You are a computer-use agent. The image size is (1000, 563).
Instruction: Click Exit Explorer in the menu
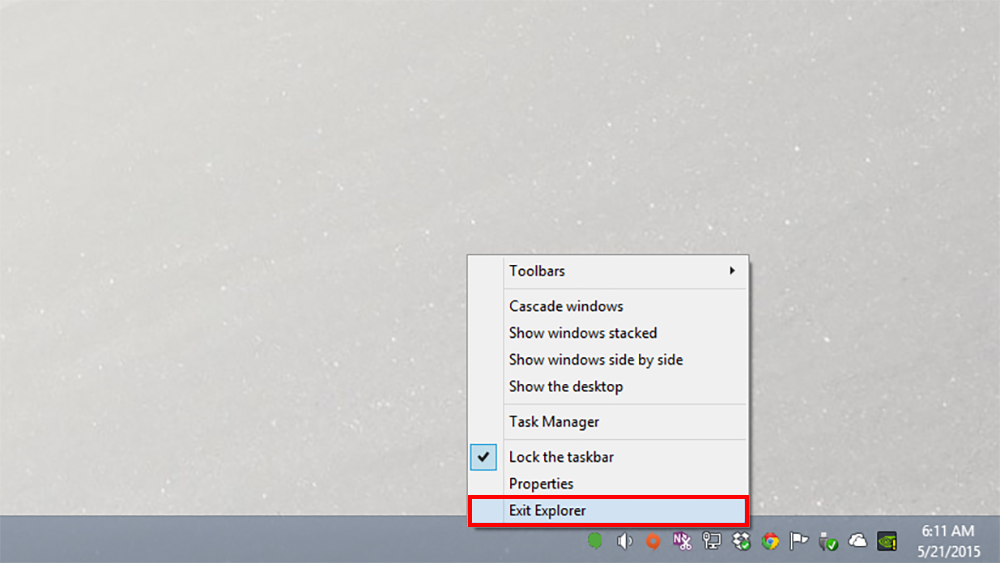coord(608,511)
